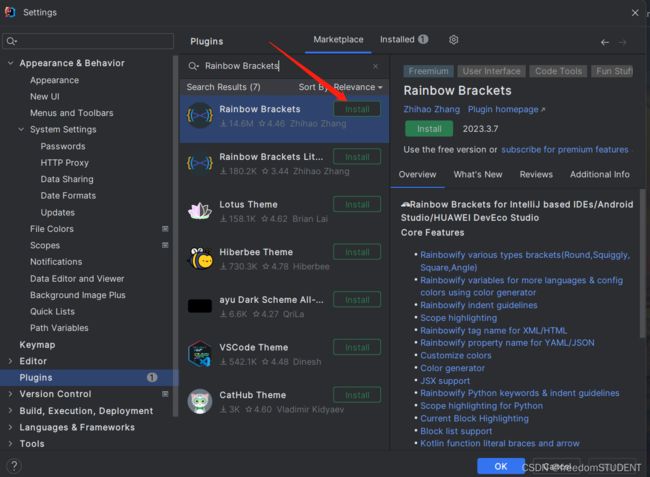This screenshot has height=477, width=650.
Task: Open Path Variables settings
Action: pos(59,328)
